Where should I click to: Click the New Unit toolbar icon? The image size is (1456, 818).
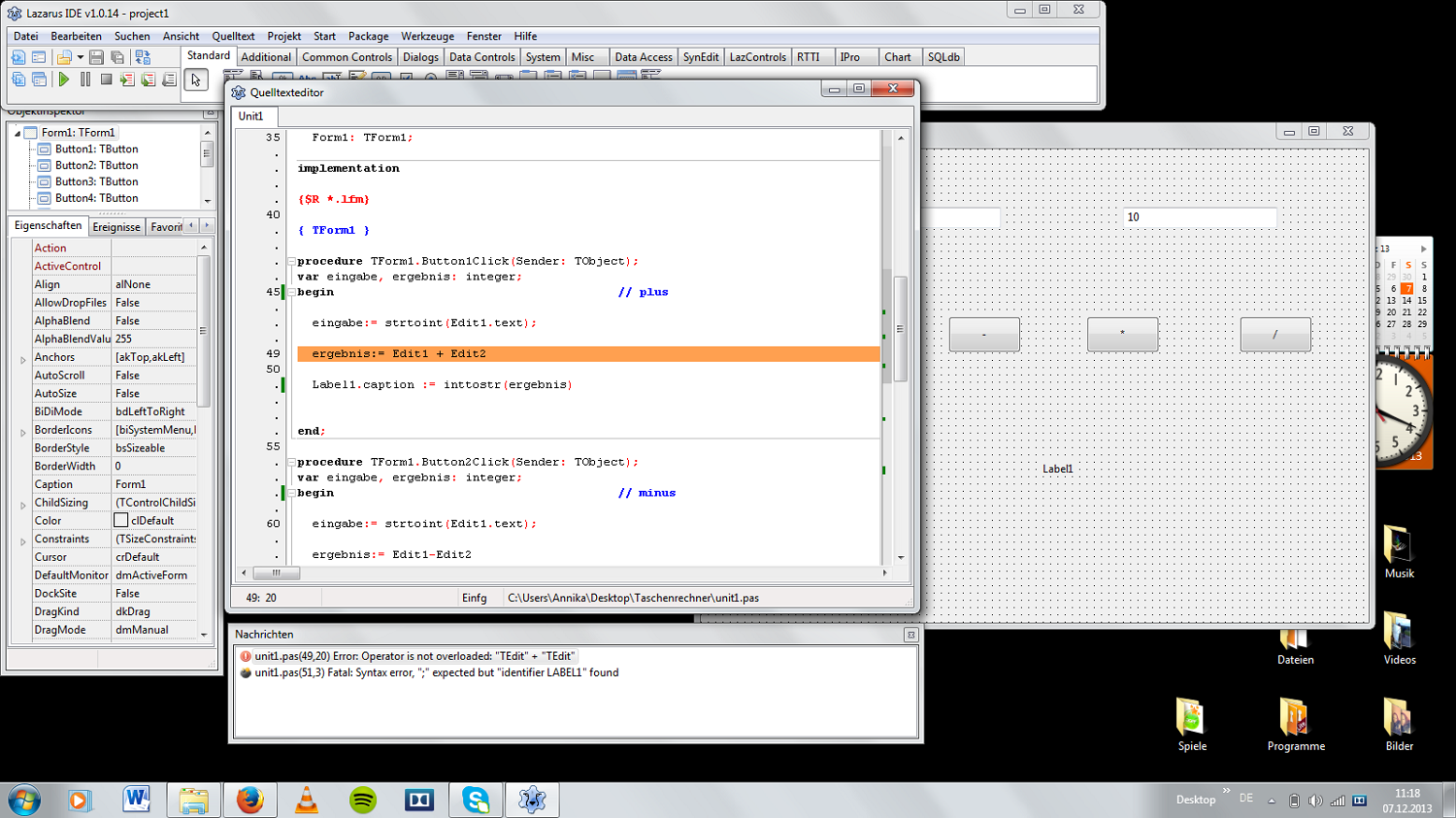coord(18,58)
